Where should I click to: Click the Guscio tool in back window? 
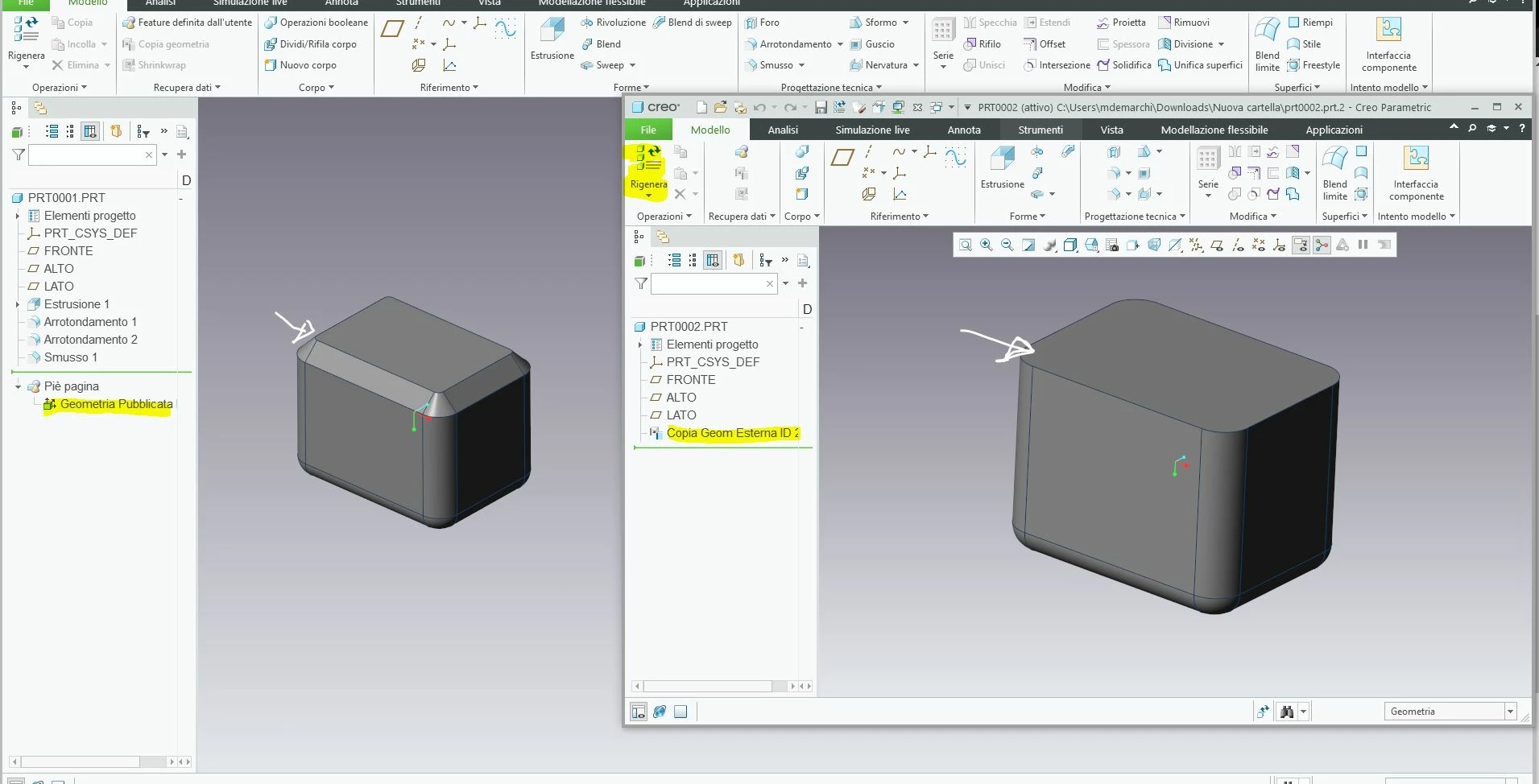coord(872,44)
